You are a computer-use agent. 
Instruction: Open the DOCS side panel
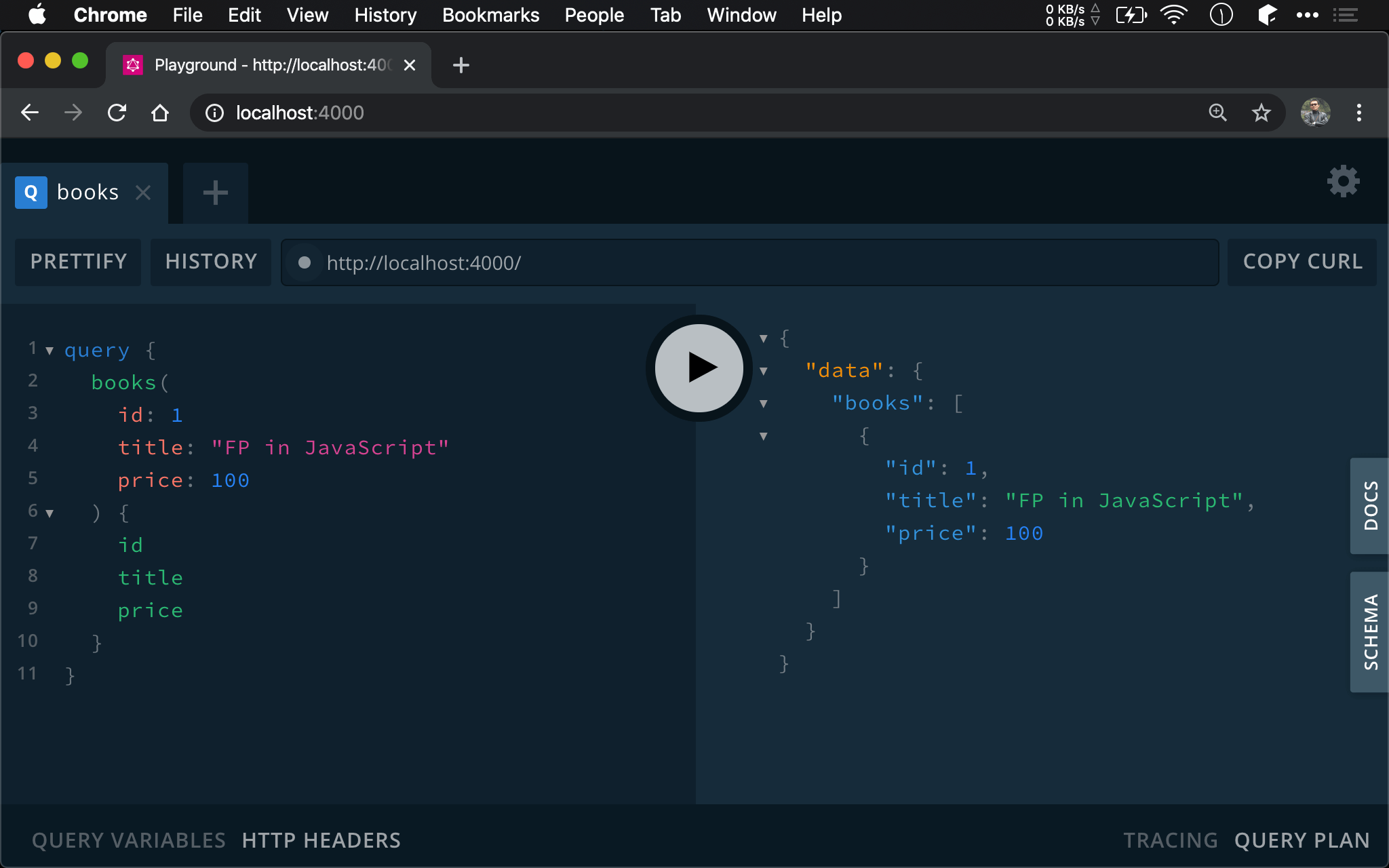pyautogui.click(x=1370, y=506)
